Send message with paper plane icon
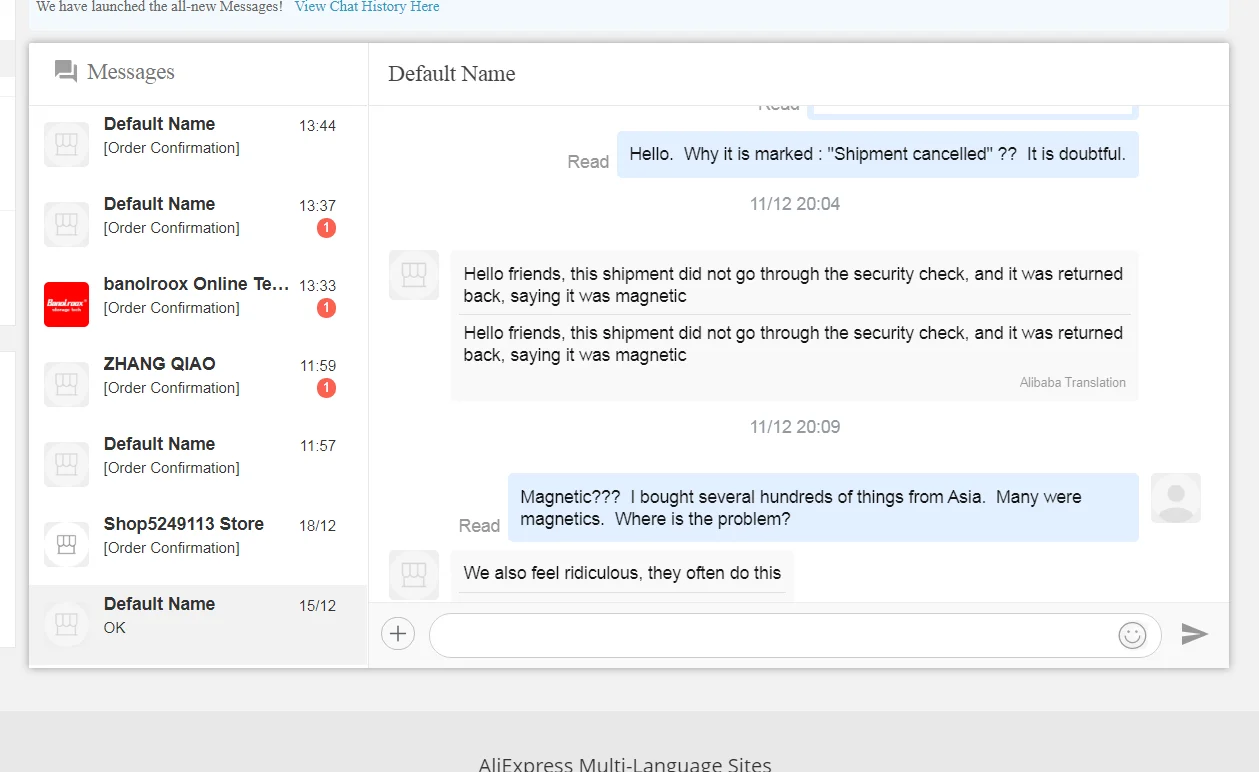This screenshot has height=772, width=1259. click(1195, 634)
